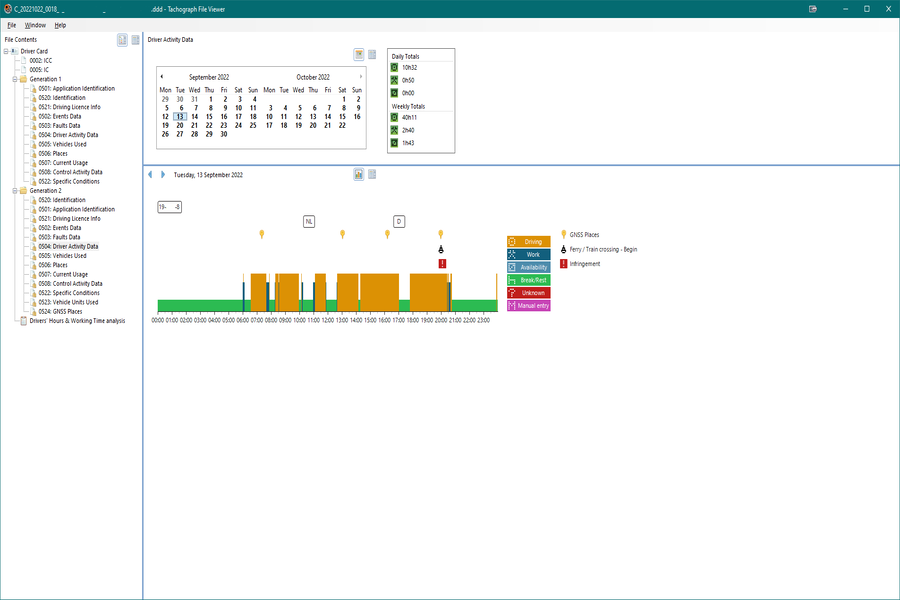Viewport: 900px width, 600px height.
Task: Toggle the report view in File Contents header
Action: [134, 39]
